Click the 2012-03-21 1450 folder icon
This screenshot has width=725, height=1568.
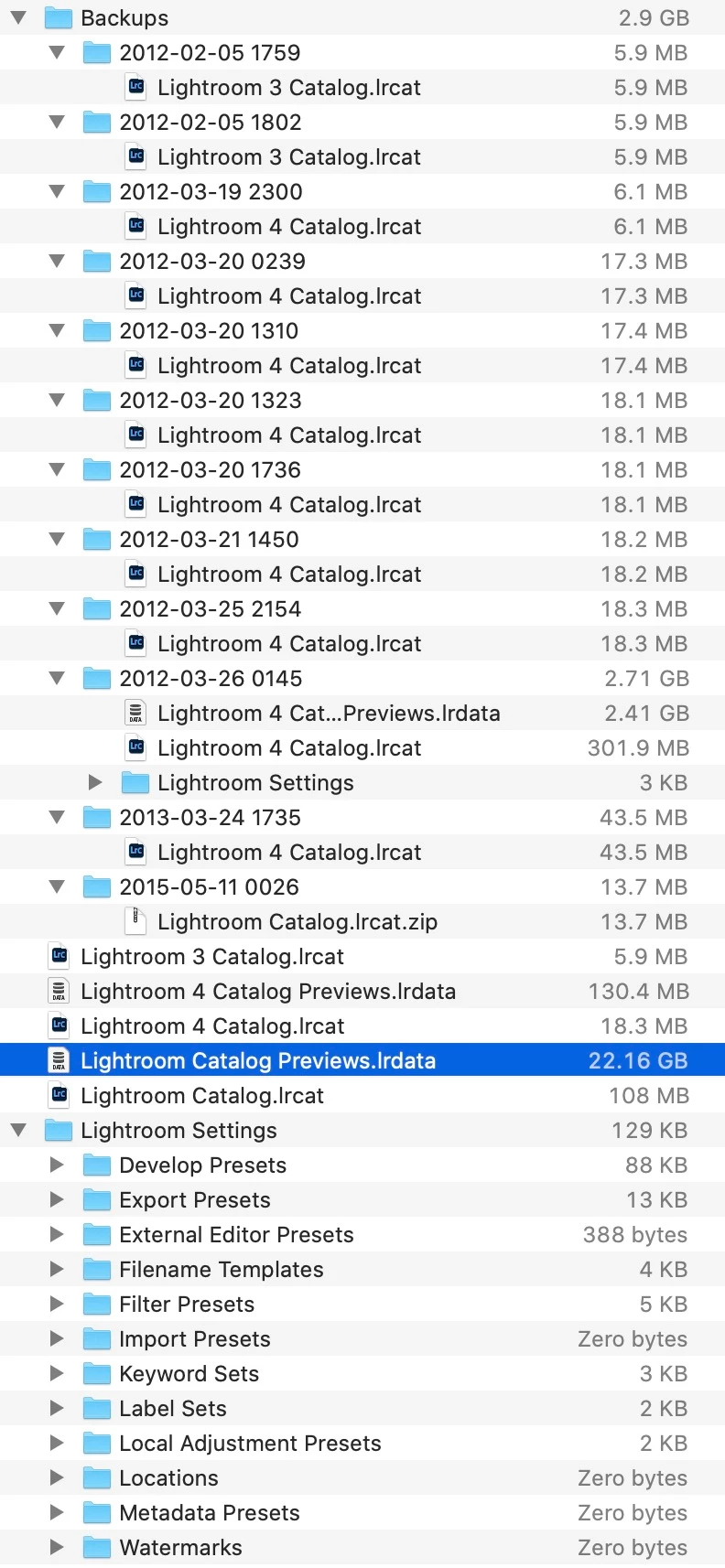(97, 539)
